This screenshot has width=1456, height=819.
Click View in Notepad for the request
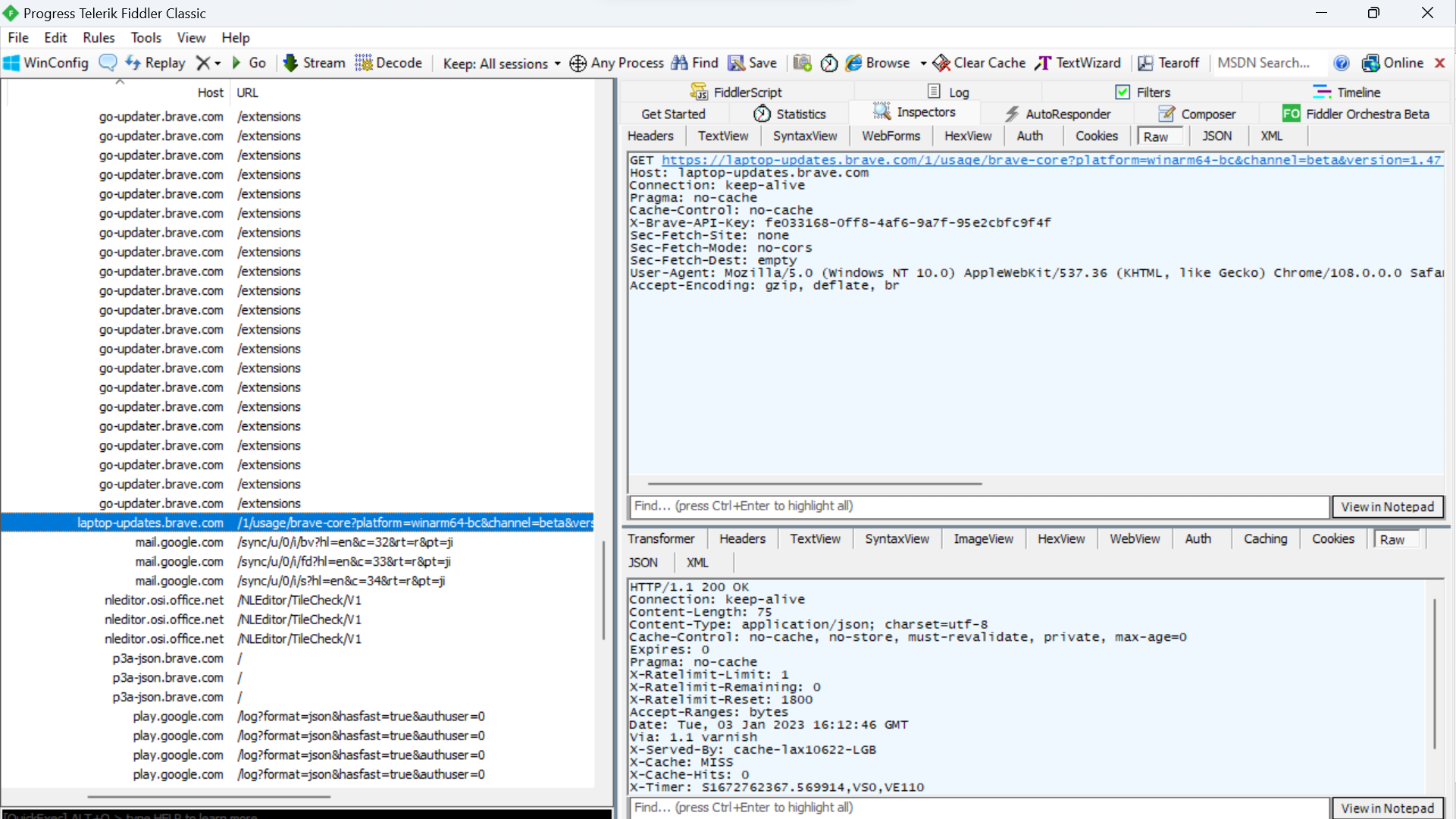coord(1388,507)
